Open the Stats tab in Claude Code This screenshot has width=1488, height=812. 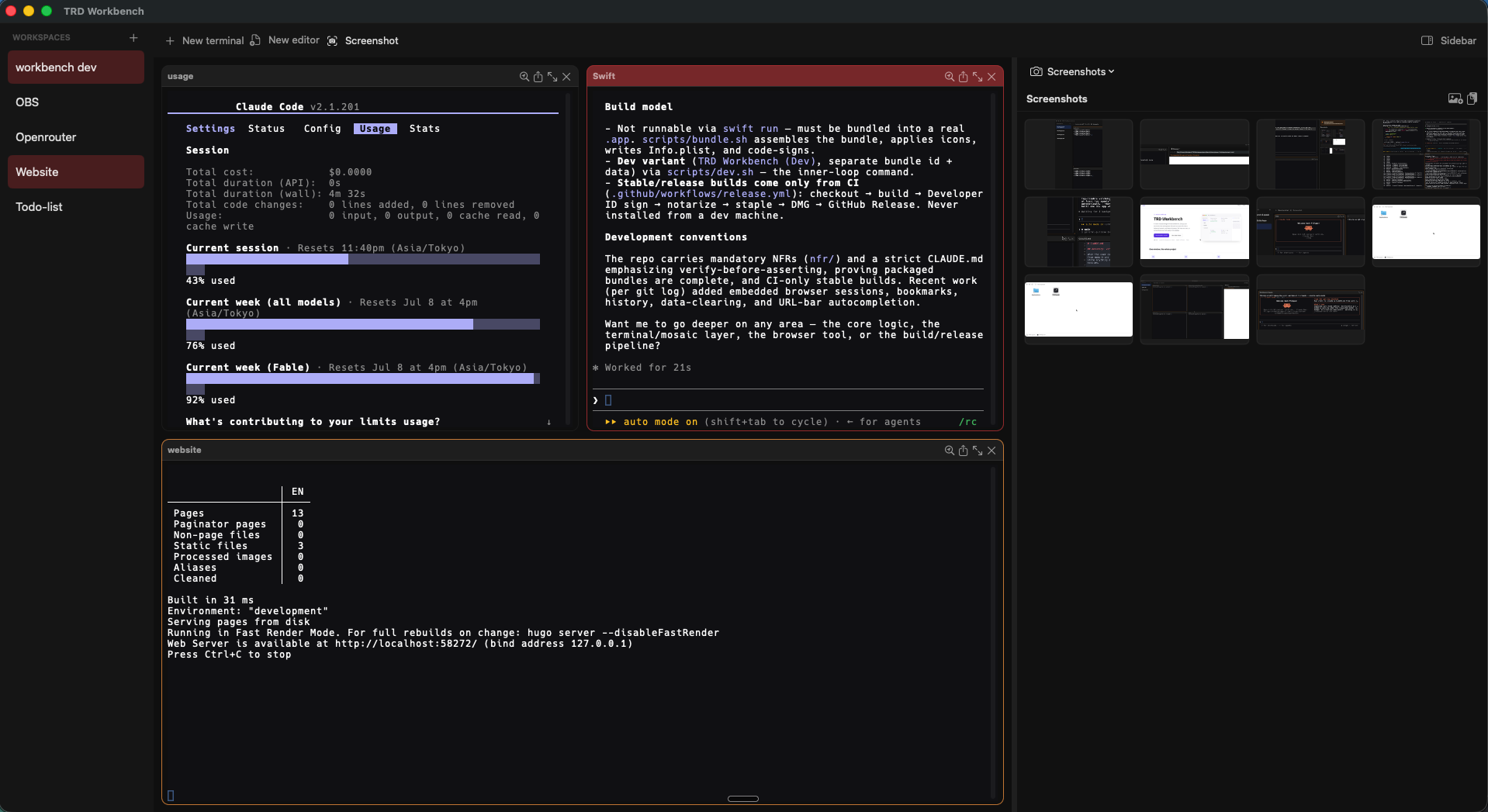(x=424, y=129)
